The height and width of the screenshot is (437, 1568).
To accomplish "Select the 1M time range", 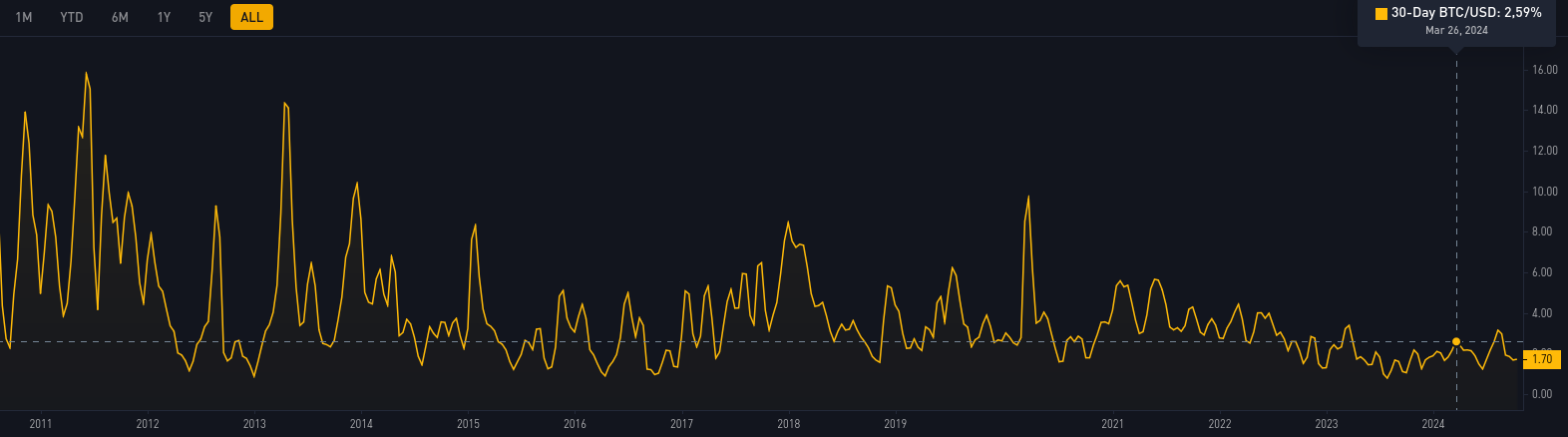I will pos(24,17).
